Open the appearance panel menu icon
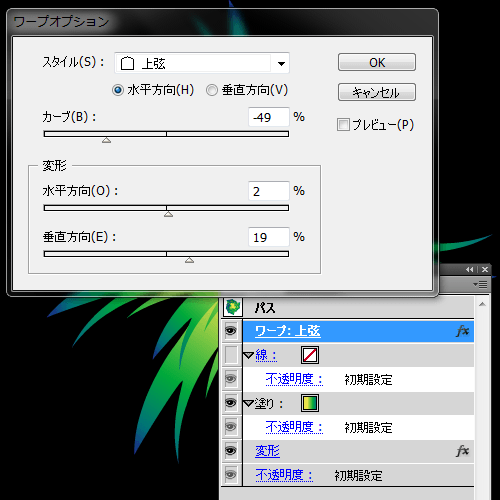Viewport: 500px width, 500px height. pyautogui.click(x=480, y=285)
